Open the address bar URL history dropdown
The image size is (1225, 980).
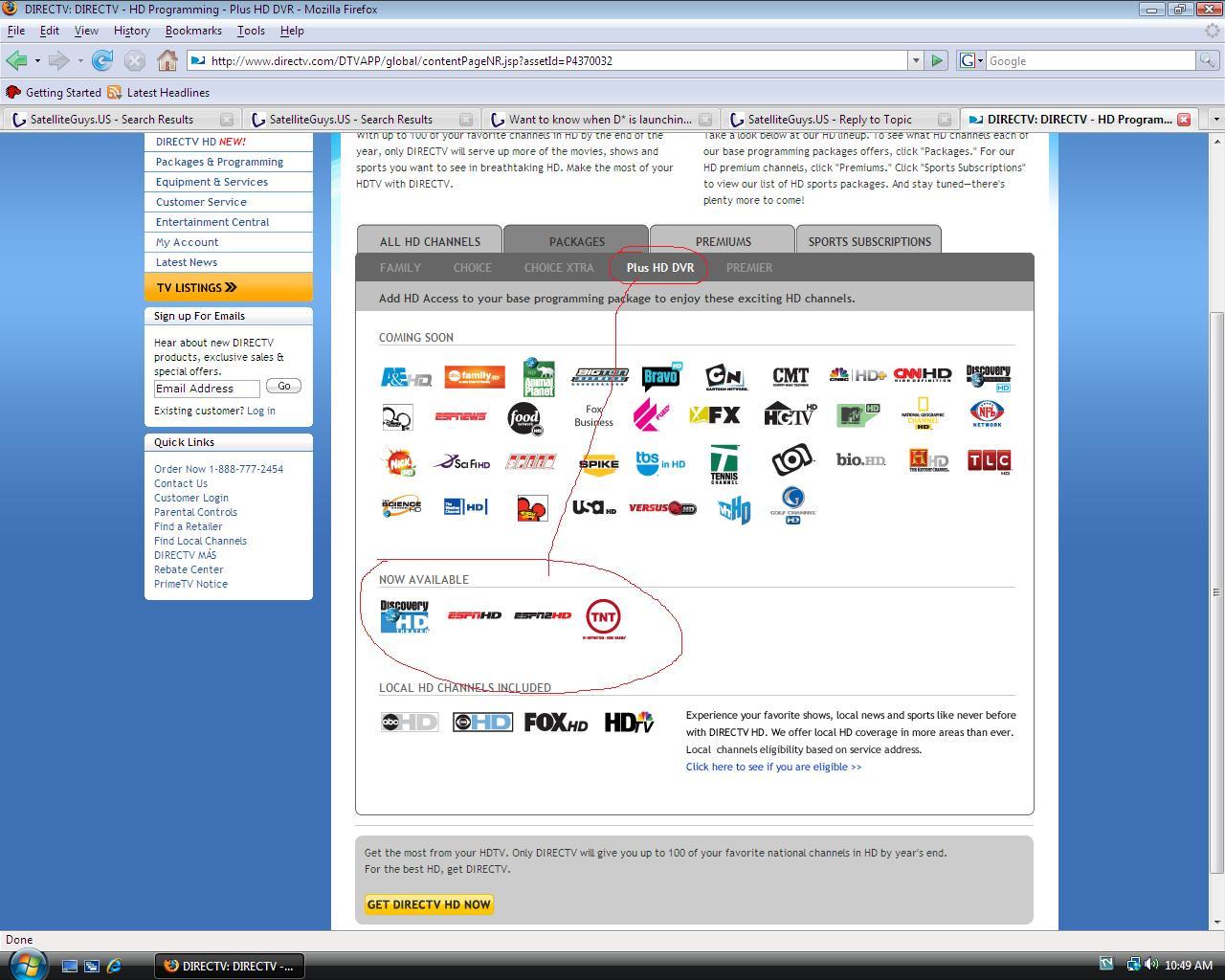click(916, 60)
